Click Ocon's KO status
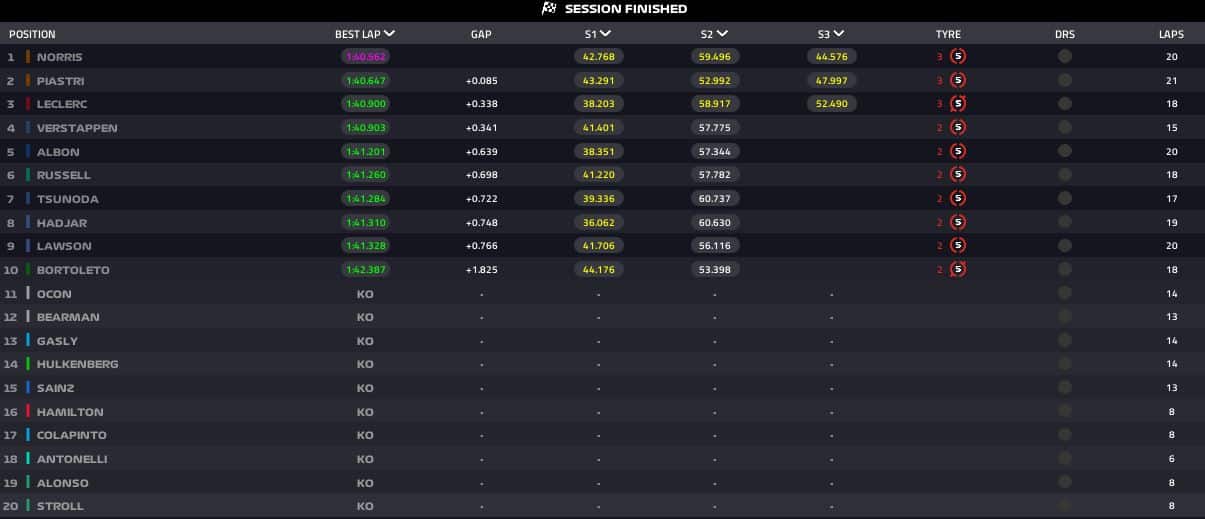Image resolution: width=1205 pixels, height=519 pixels. coord(365,294)
